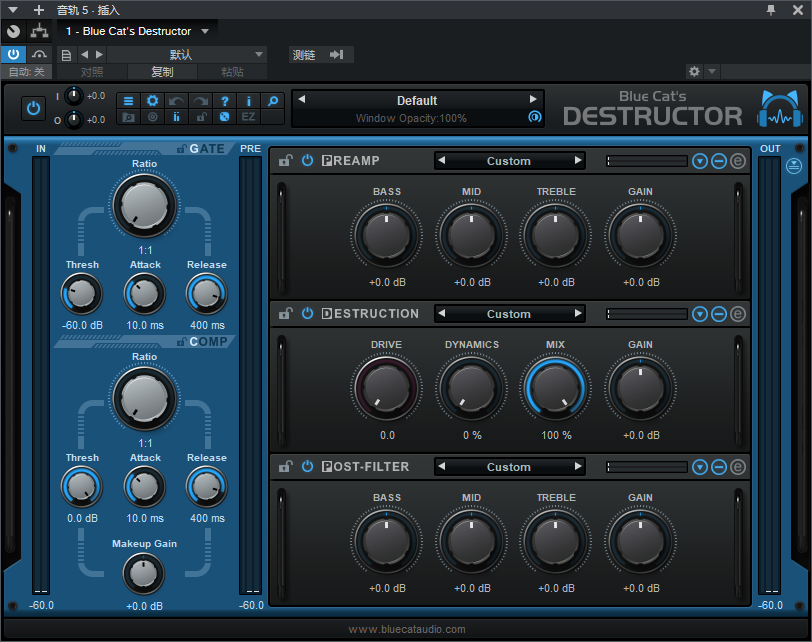The image size is (812, 642).
Task: Click the minus circle in POST-FILTER header
Action: pyautogui.click(x=719, y=467)
